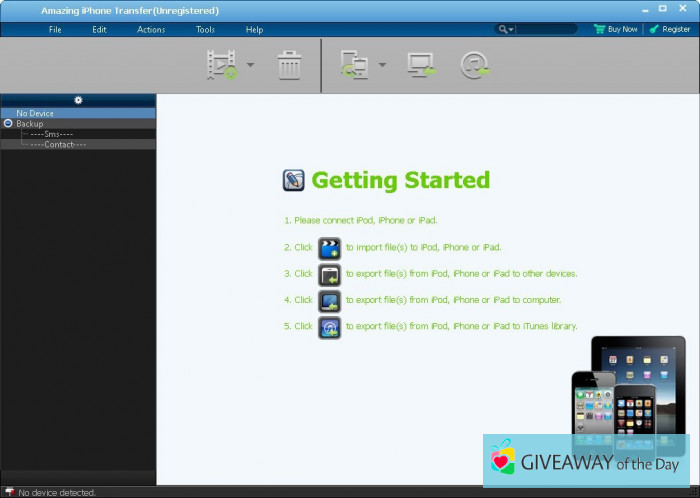
Task: Expand the export to device dropdown arrow
Action: pos(382,66)
